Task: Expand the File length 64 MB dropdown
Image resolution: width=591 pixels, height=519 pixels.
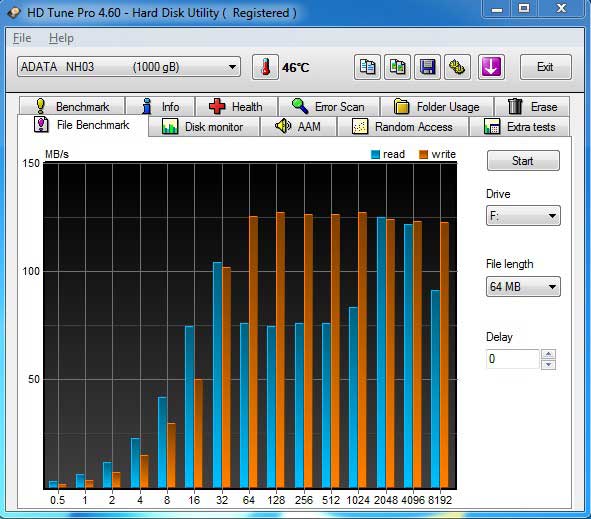Action: 523,287
